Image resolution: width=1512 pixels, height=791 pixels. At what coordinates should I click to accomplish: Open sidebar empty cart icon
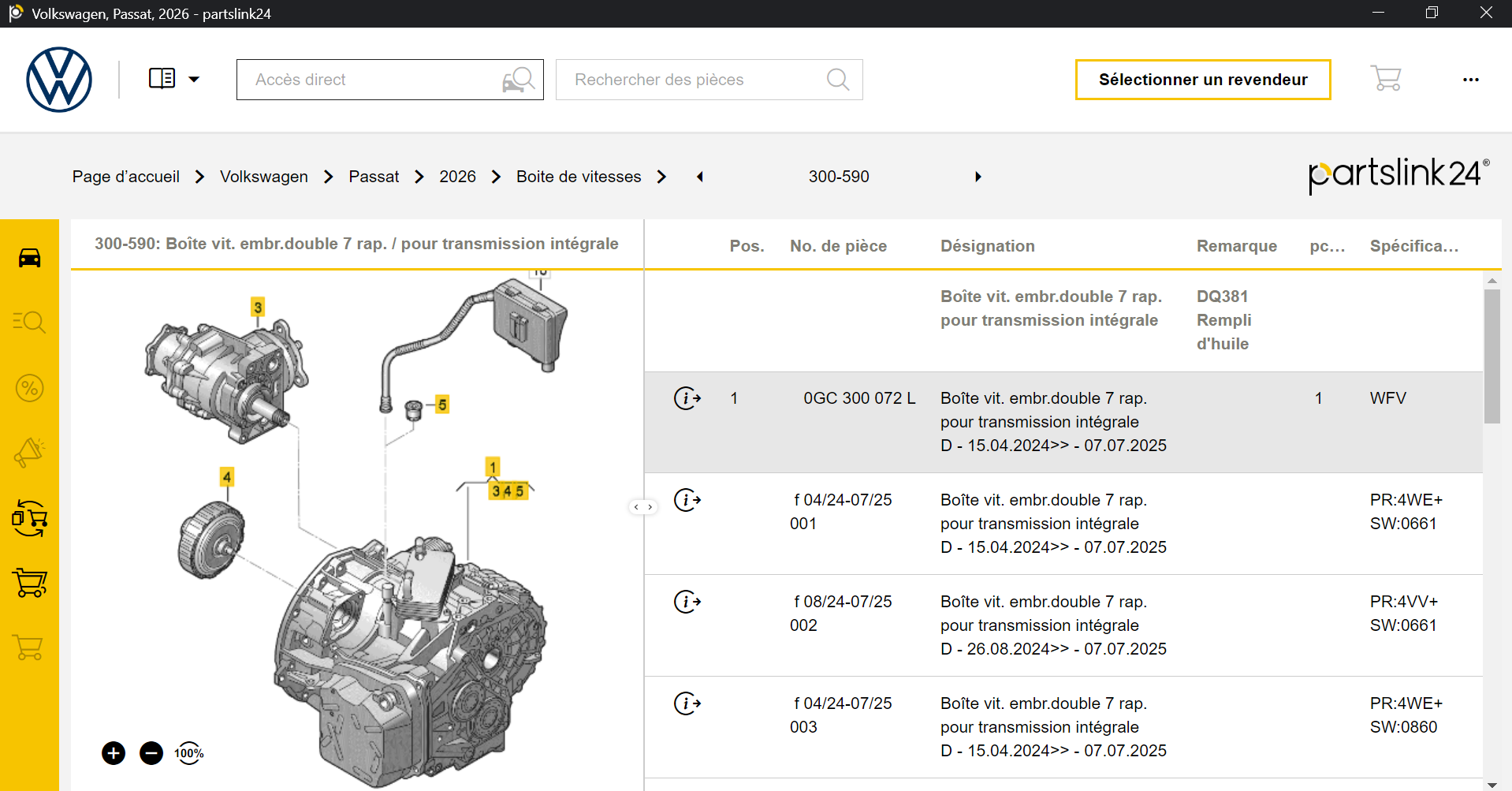pyautogui.click(x=30, y=647)
